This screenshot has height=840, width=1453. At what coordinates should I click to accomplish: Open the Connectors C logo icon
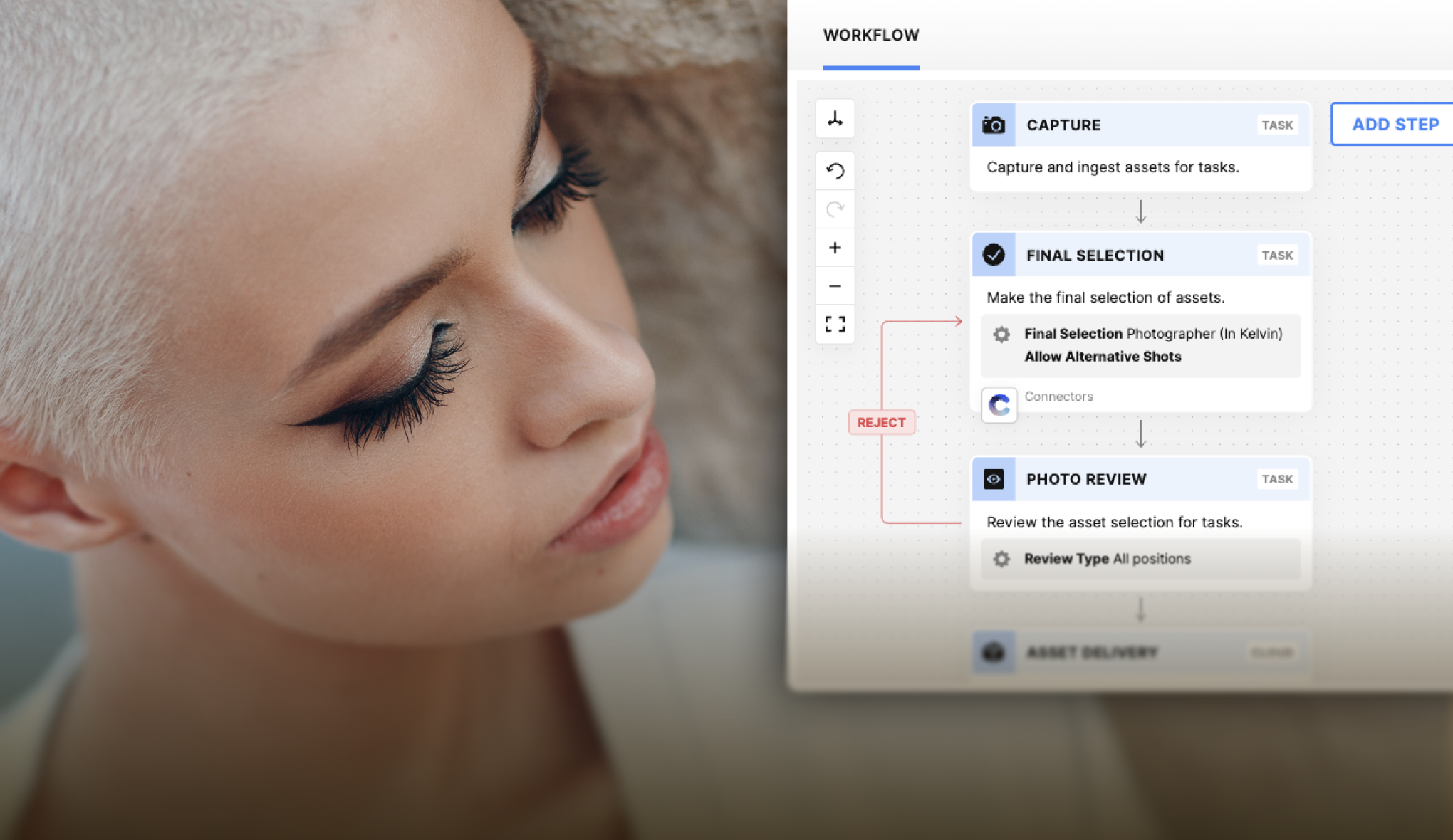point(999,405)
